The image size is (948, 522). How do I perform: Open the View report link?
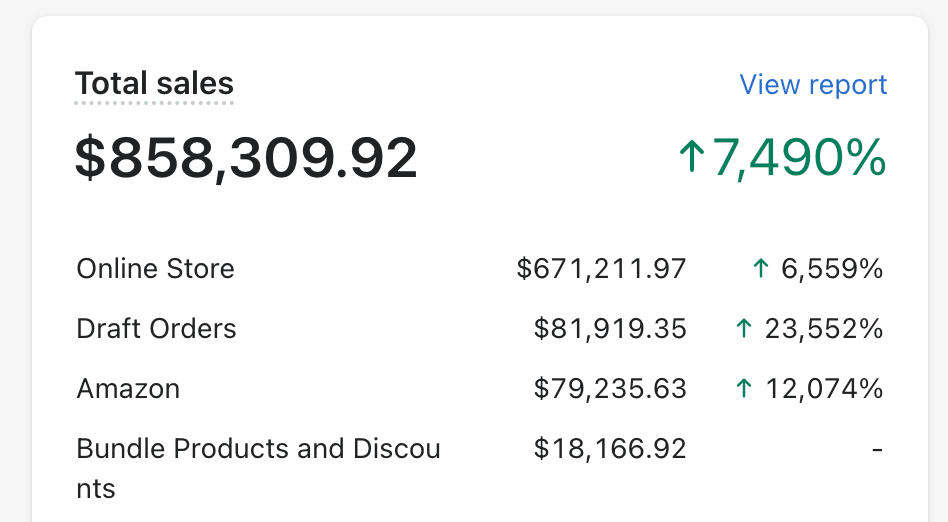(813, 85)
